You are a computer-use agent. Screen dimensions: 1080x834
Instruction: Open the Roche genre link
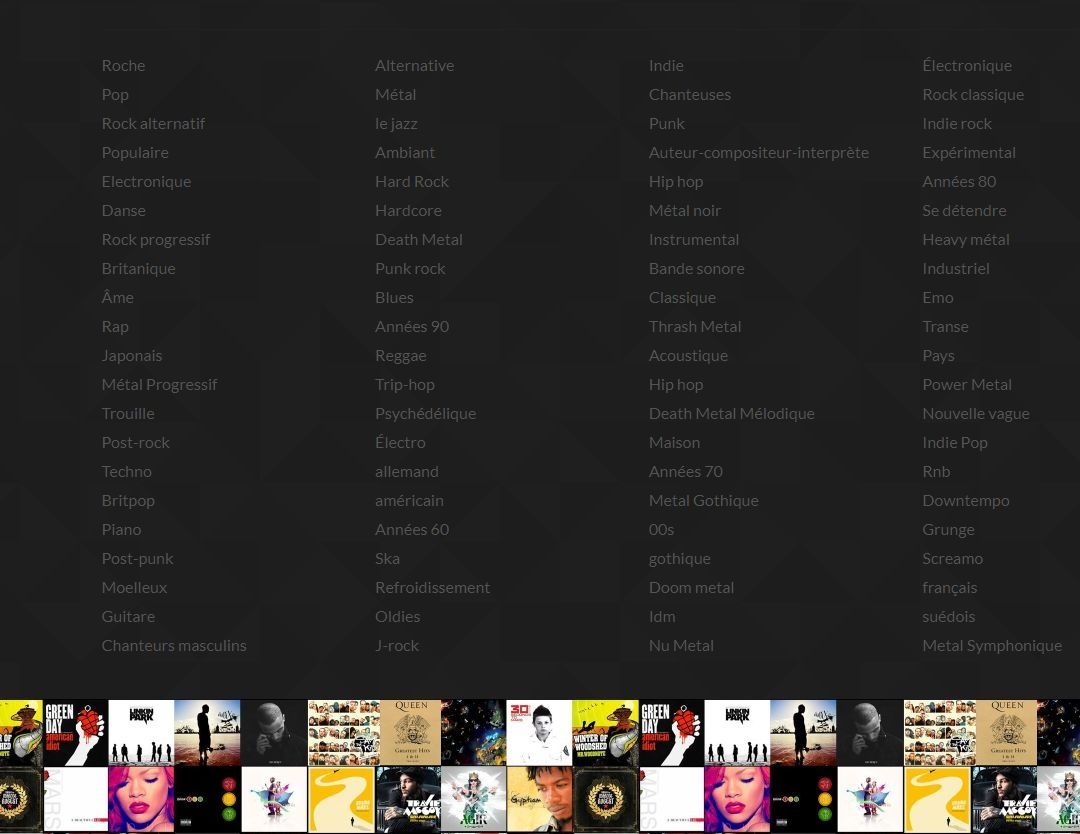click(123, 65)
